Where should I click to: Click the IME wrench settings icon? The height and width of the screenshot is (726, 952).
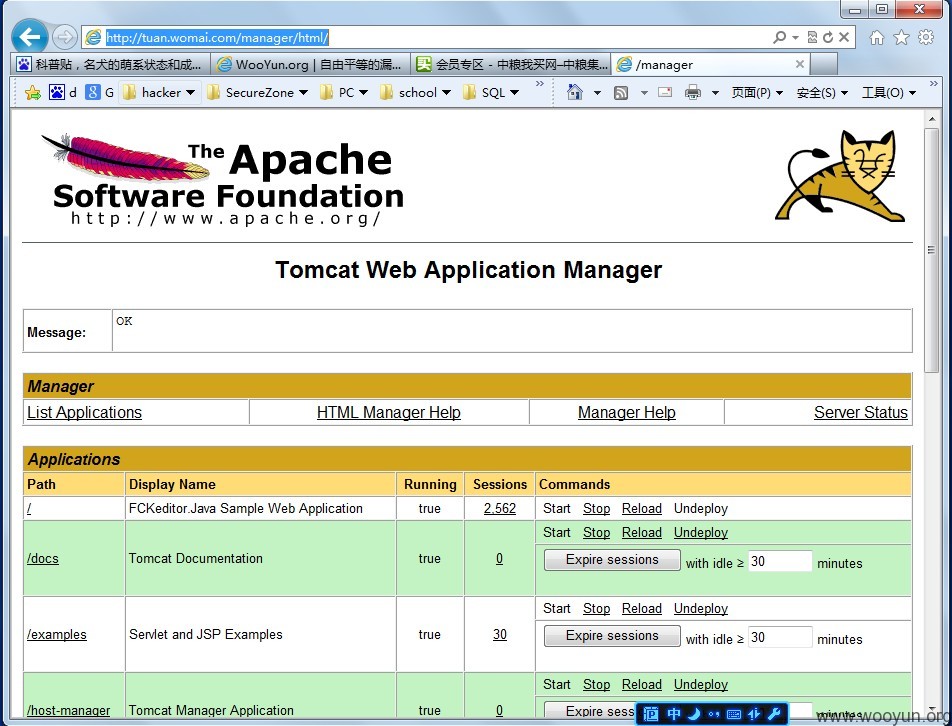(774, 714)
